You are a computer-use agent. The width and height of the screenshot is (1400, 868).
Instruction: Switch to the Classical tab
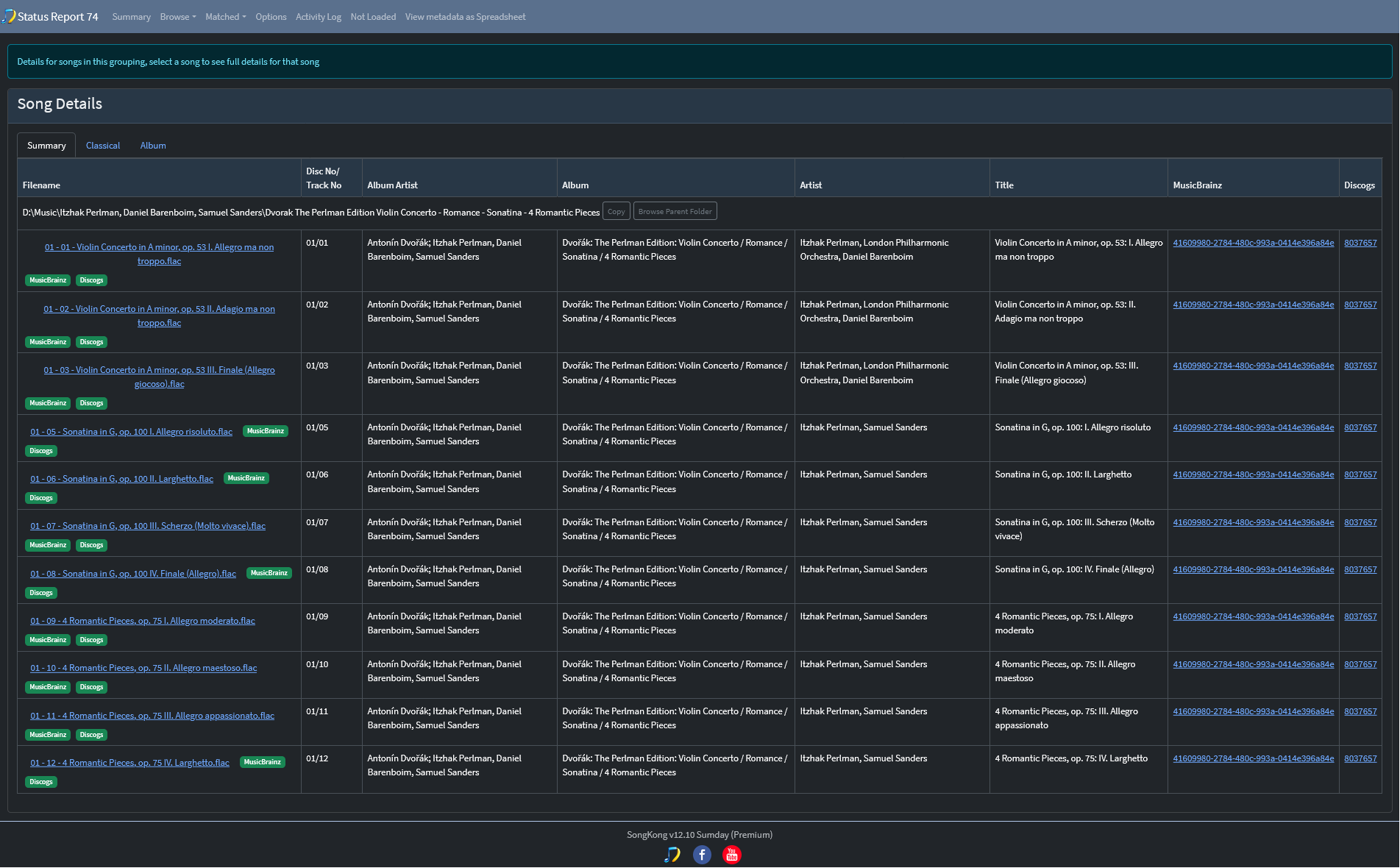pyautogui.click(x=103, y=146)
